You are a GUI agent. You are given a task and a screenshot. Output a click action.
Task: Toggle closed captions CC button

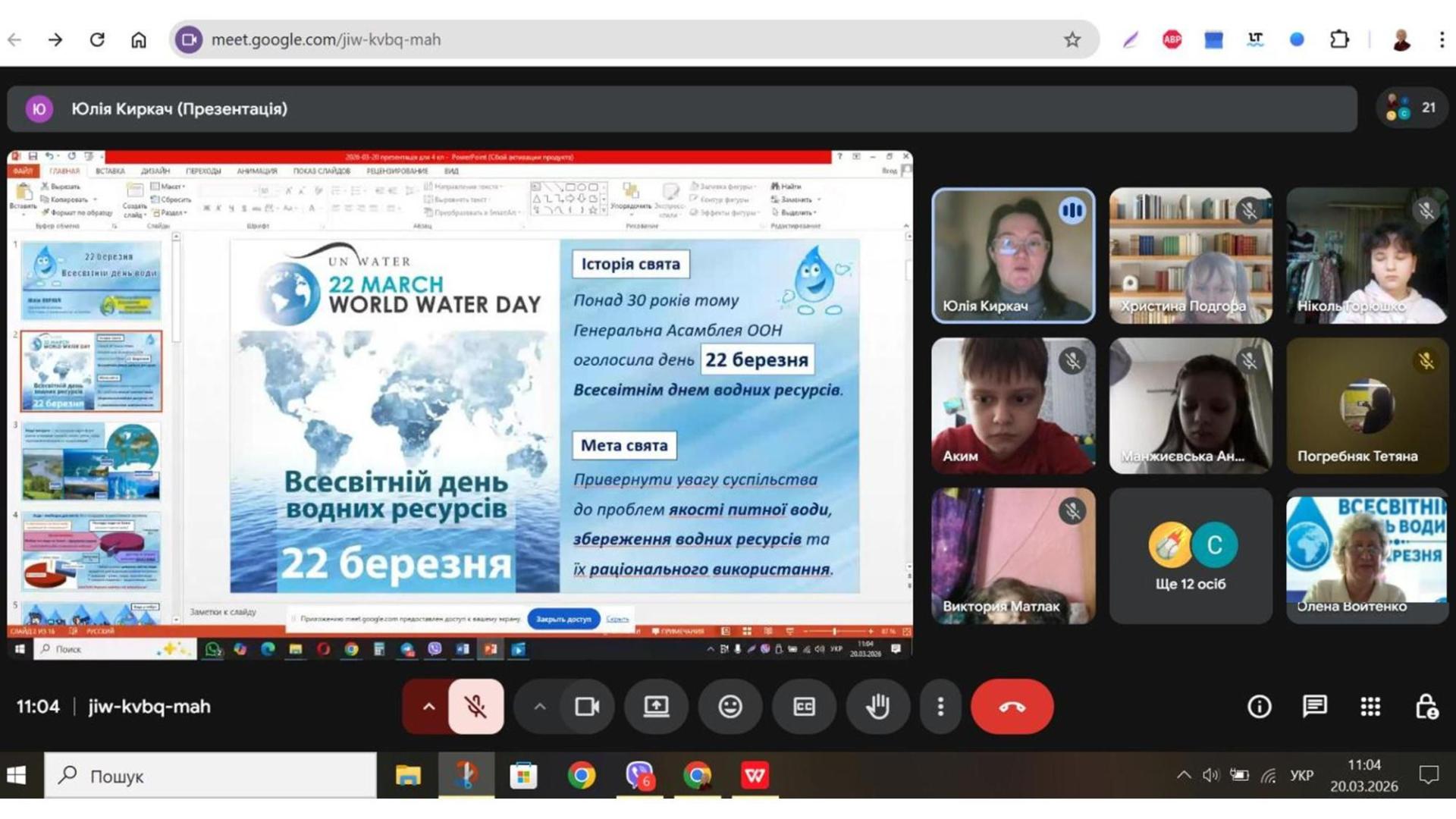804,707
